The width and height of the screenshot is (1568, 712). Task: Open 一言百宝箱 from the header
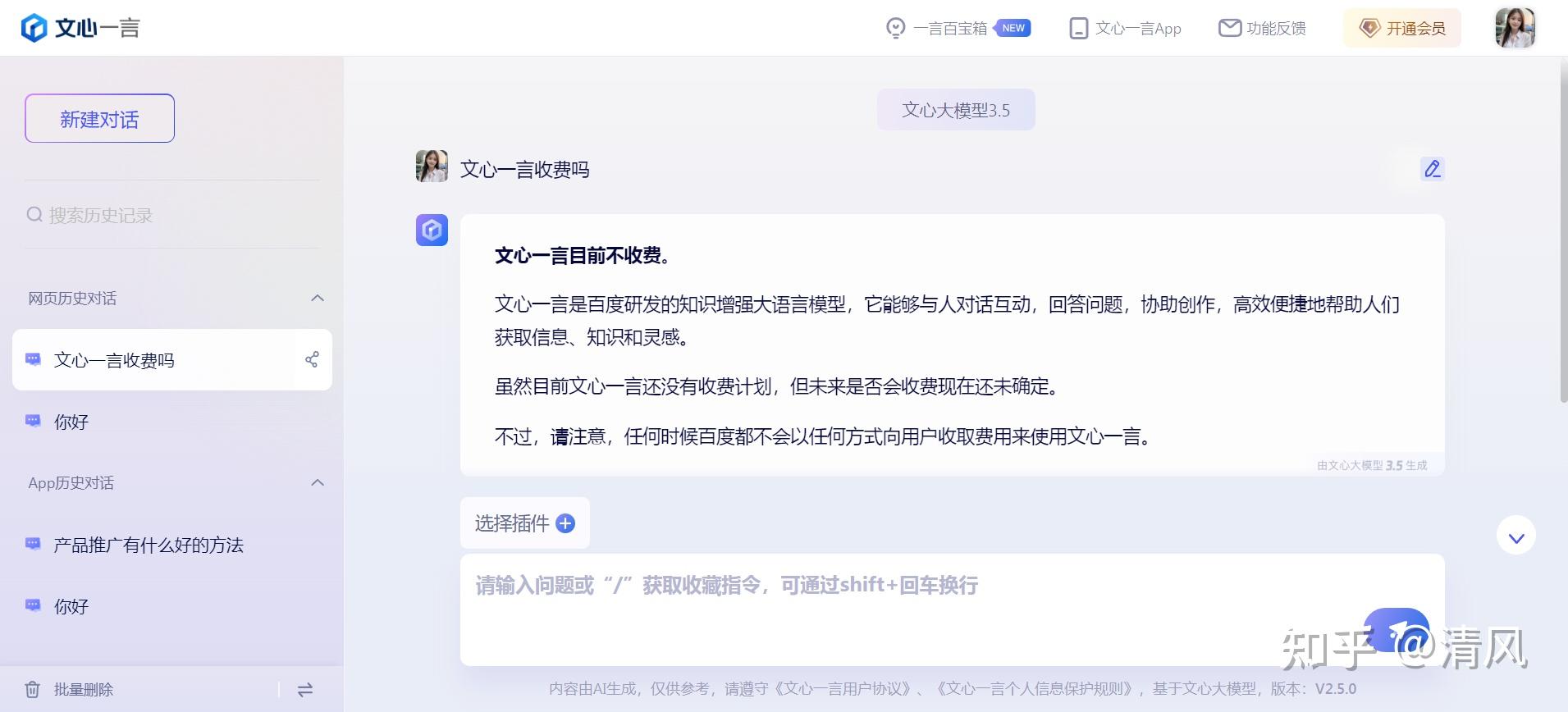tap(949, 29)
